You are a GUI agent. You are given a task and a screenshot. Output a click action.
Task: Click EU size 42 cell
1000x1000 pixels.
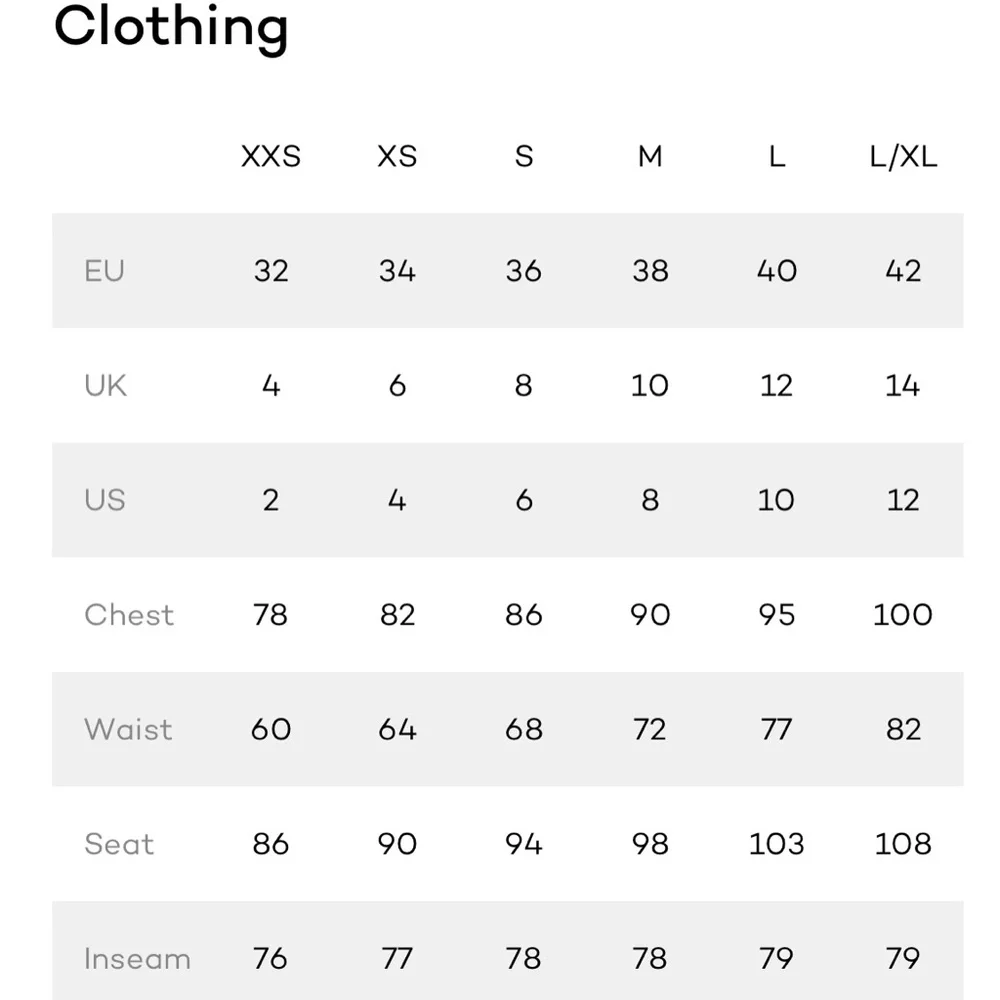click(x=903, y=271)
